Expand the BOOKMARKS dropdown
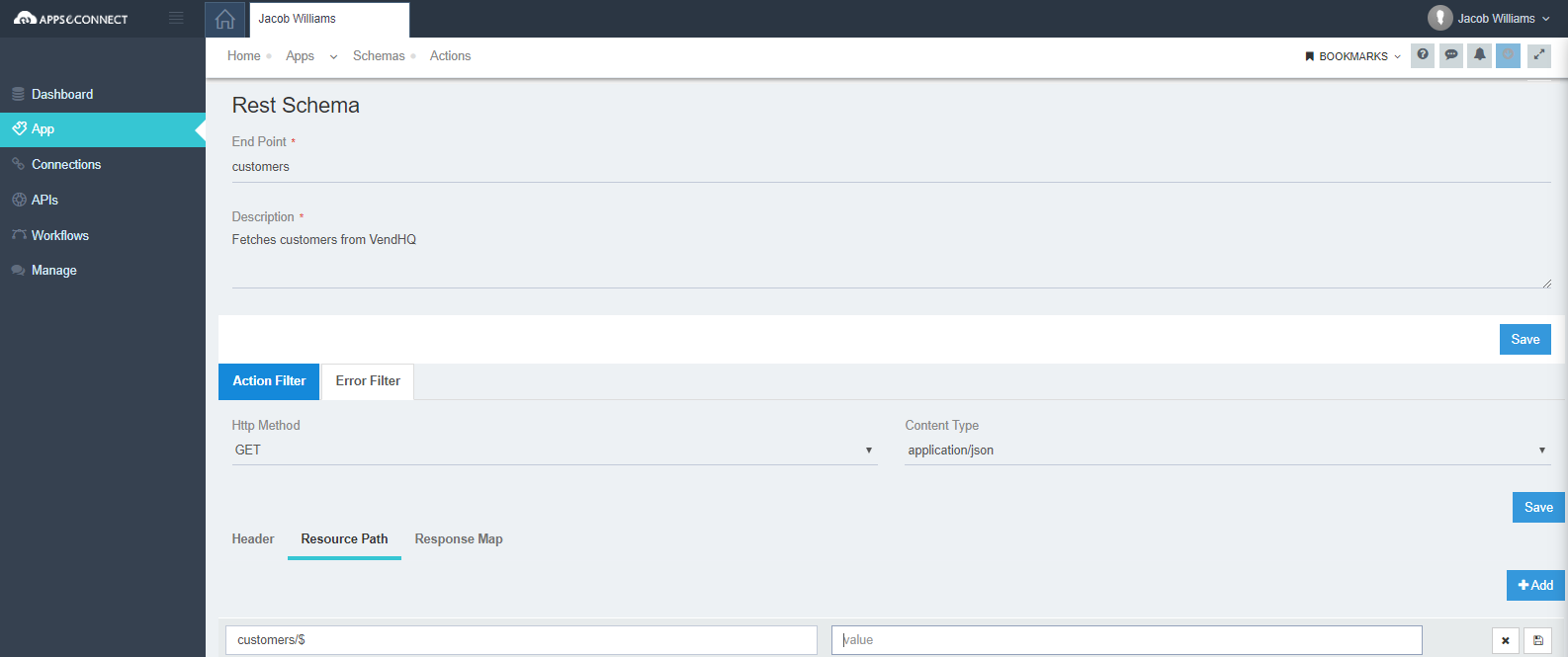 click(x=1353, y=56)
